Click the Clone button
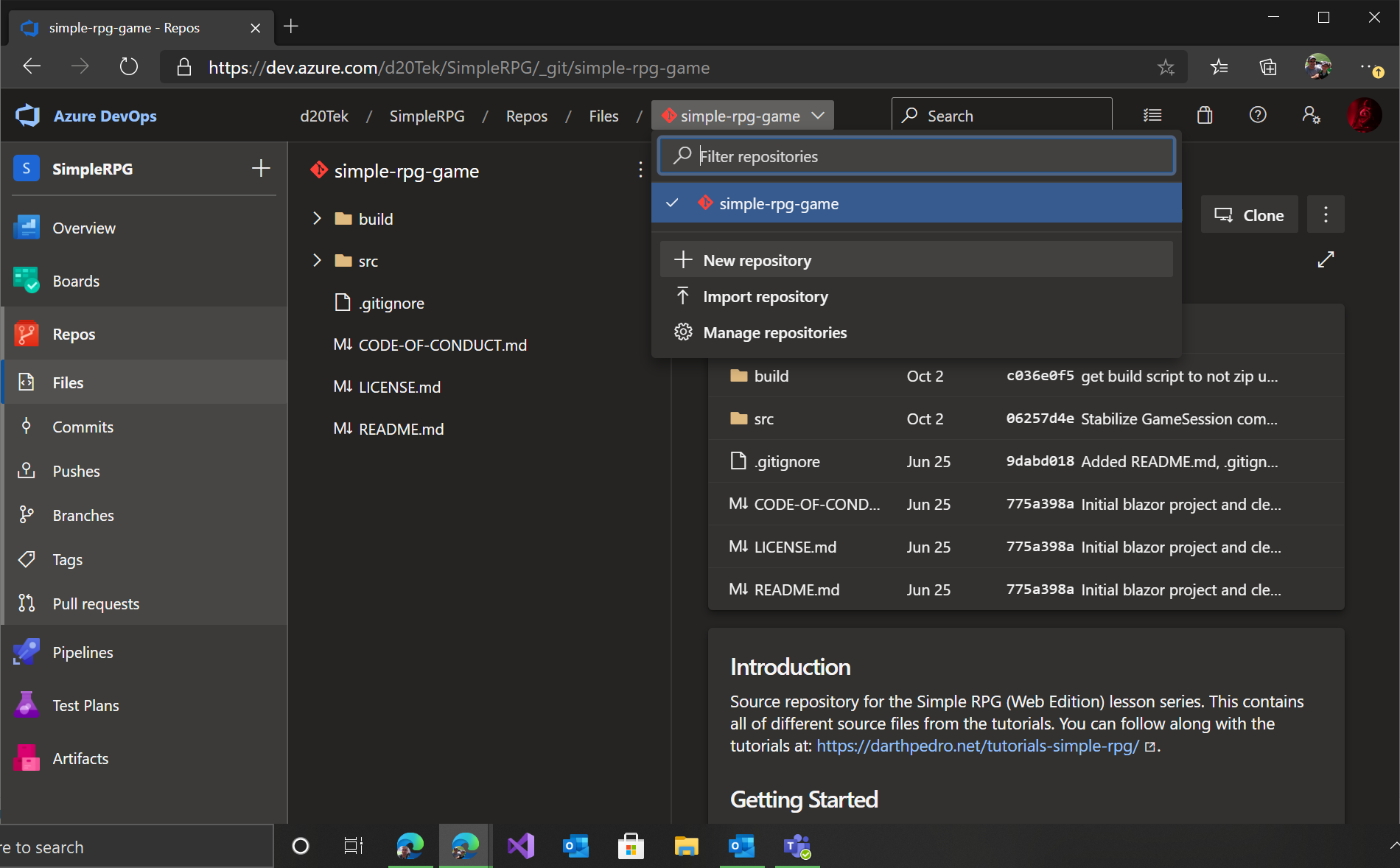The height and width of the screenshot is (868, 1400). (1249, 214)
